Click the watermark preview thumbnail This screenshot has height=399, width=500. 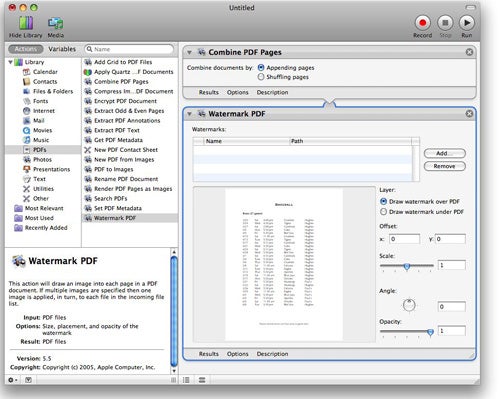pos(284,264)
